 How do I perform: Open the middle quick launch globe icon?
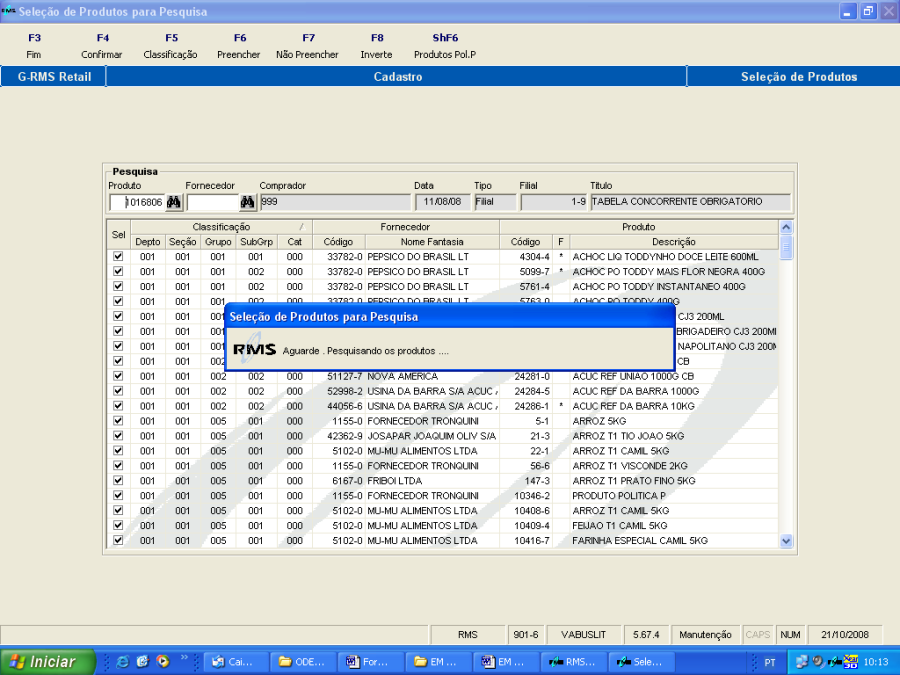pos(143,662)
